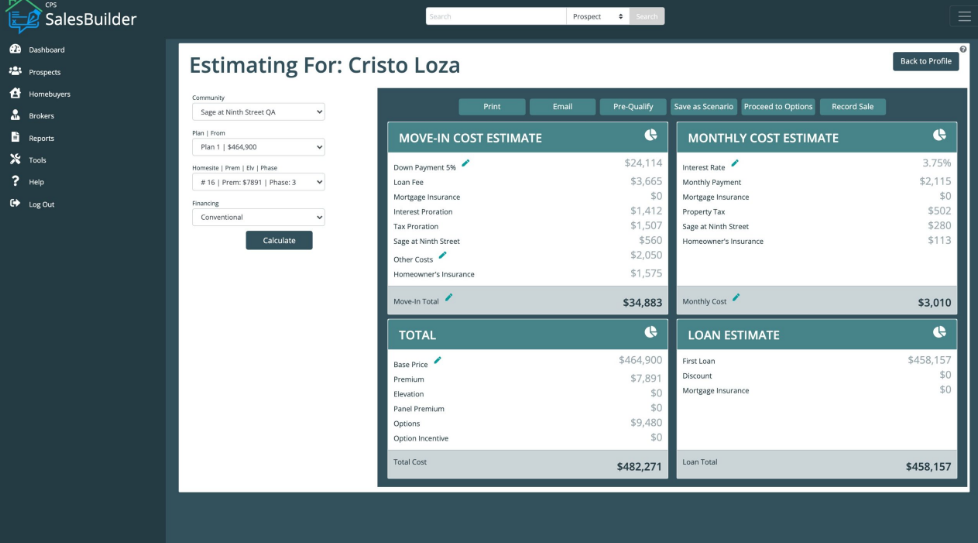Image resolution: width=978 pixels, height=543 pixels.
Task: Edit Base Price pencil icon
Action: pos(437,360)
